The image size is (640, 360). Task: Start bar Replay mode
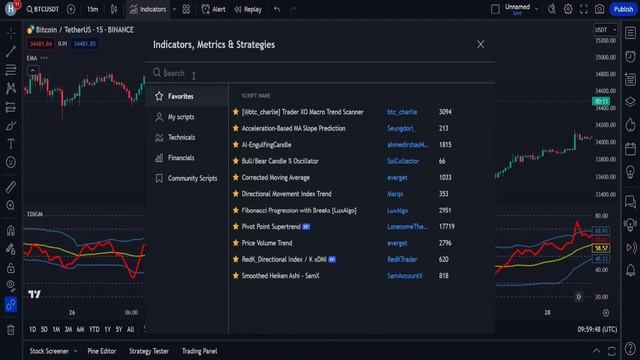click(248, 9)
